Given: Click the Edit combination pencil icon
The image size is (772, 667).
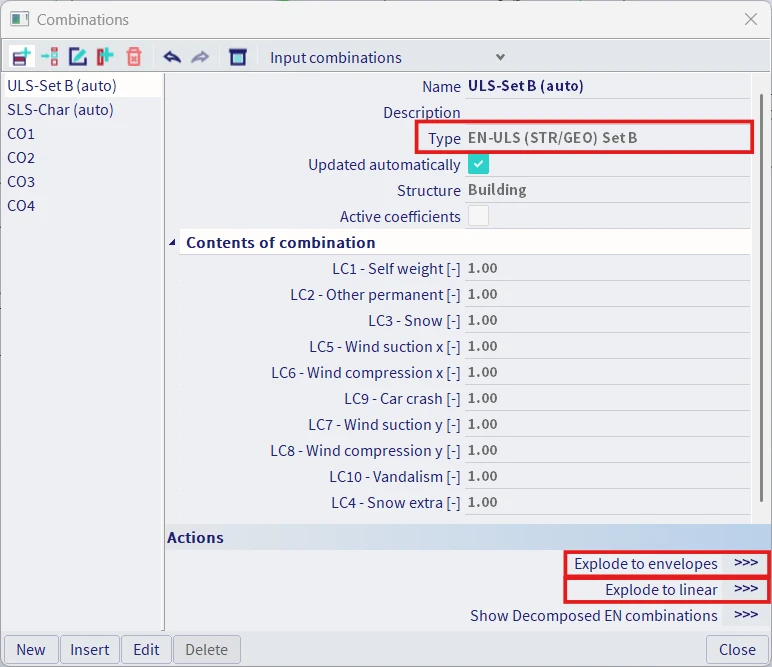Looking at the screenshot, I should click(x=77, y=57).
